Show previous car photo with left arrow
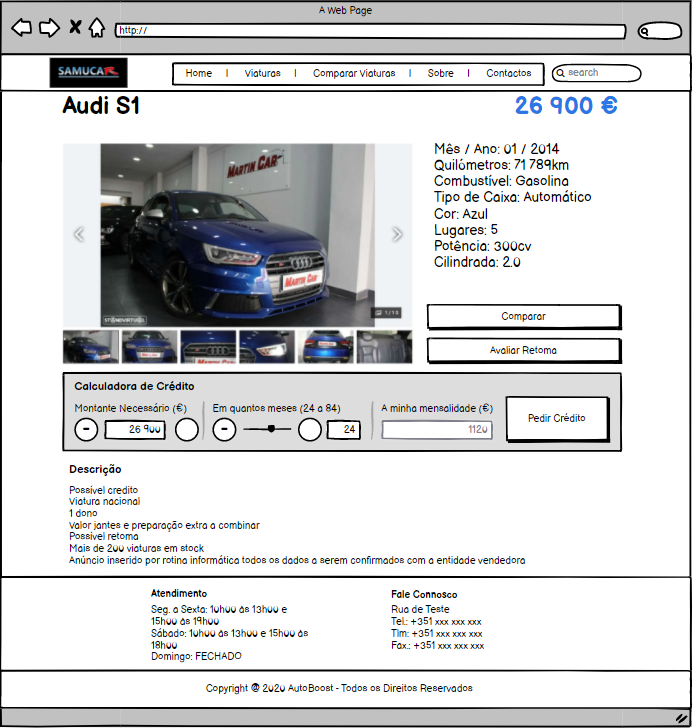 tap(79, 235)
